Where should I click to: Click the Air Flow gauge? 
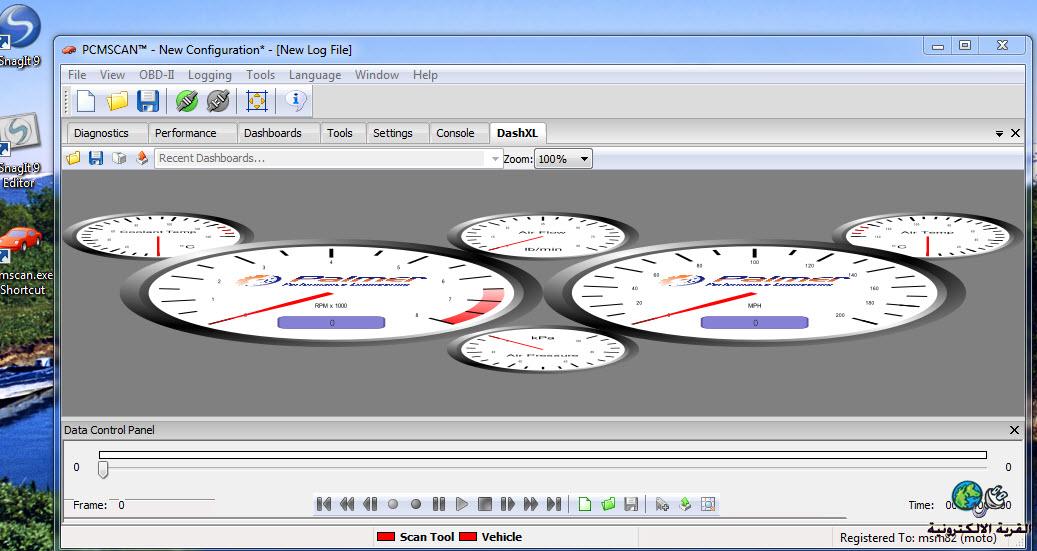[x=542, y=237]
